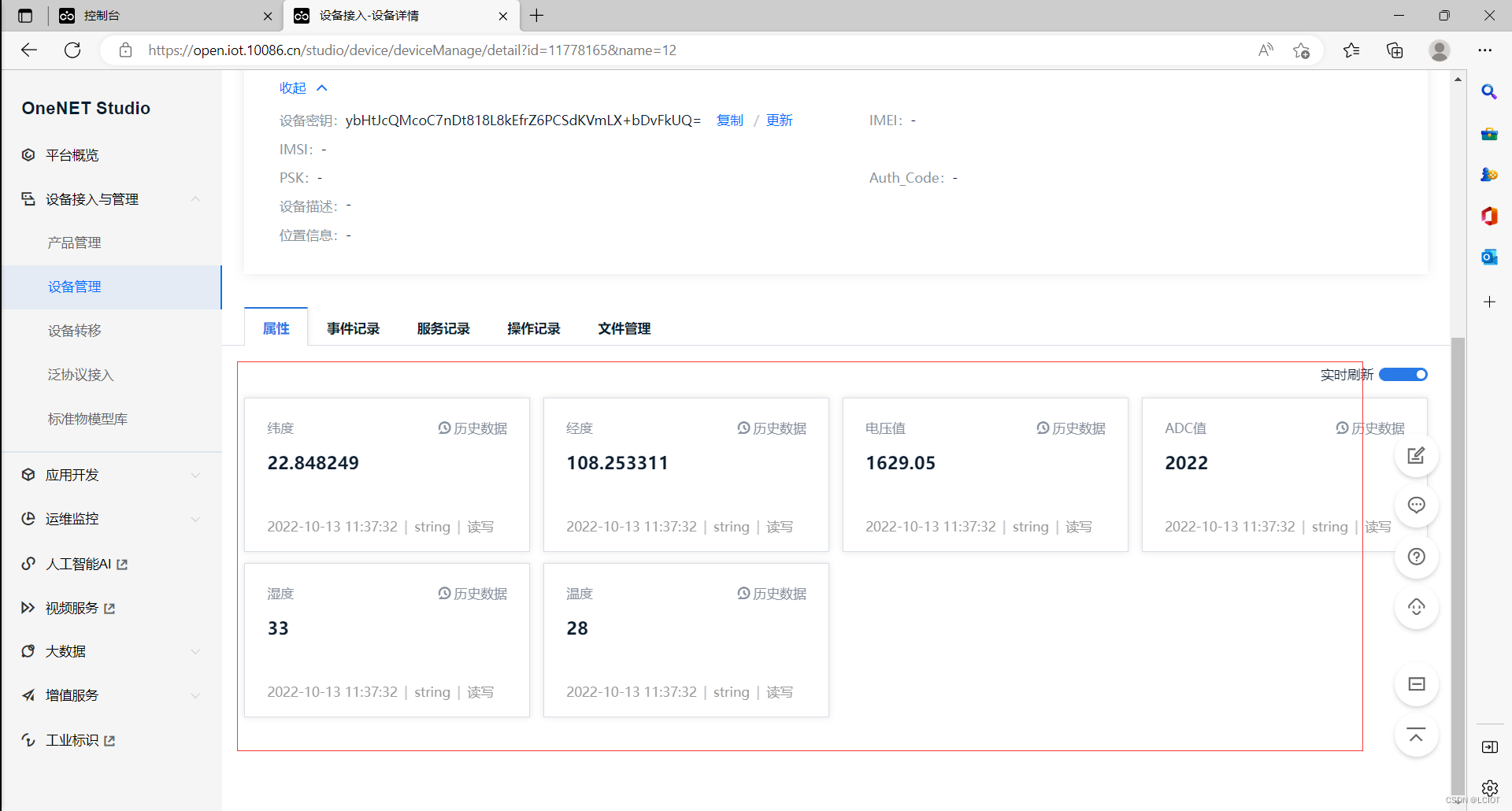Switch to the 属性 tab
Viewport: 1512px width, 811px height.
coord(276,328)
